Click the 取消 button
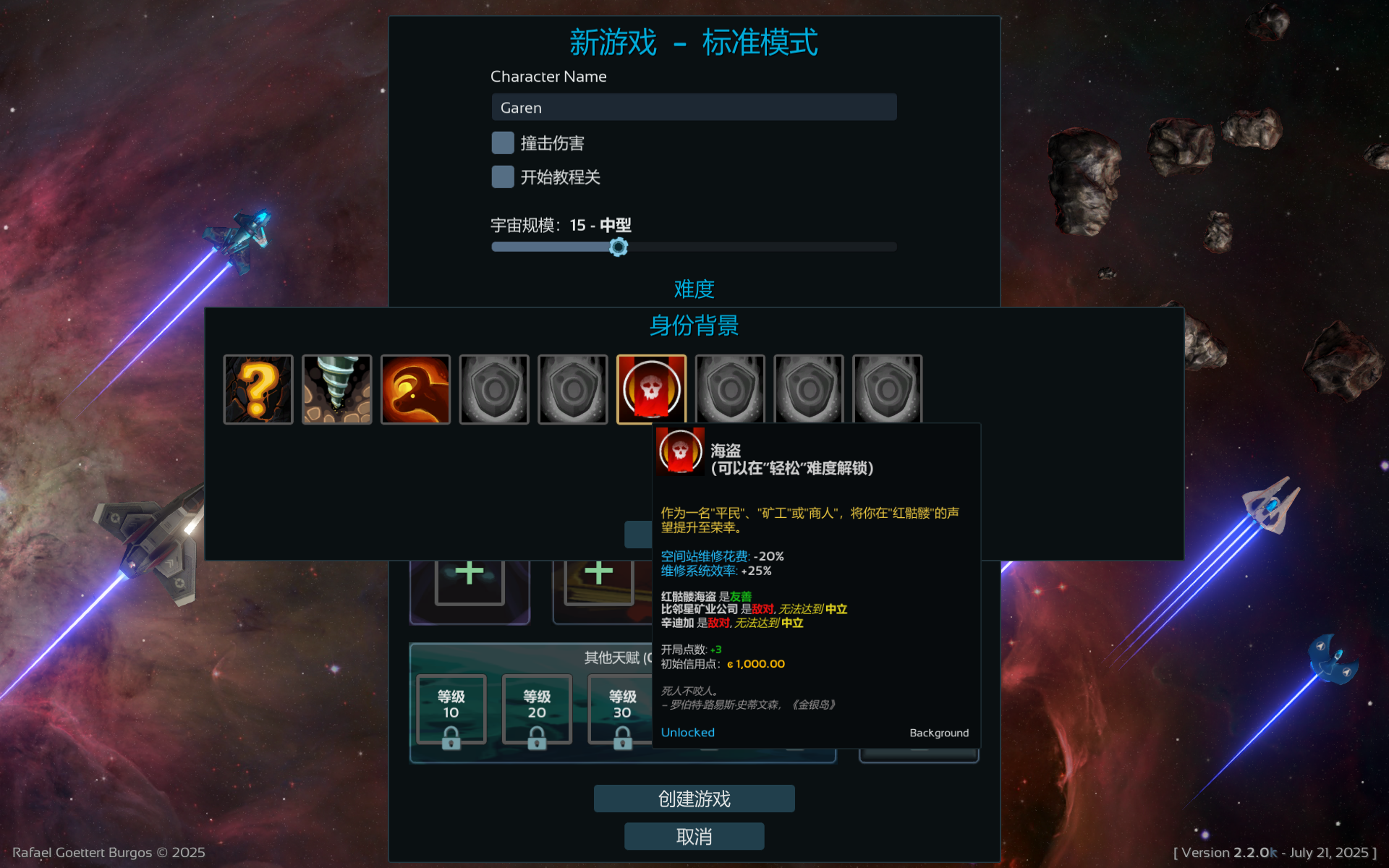The width and height of the screenshot is (1389, 868). pos(694,836)
